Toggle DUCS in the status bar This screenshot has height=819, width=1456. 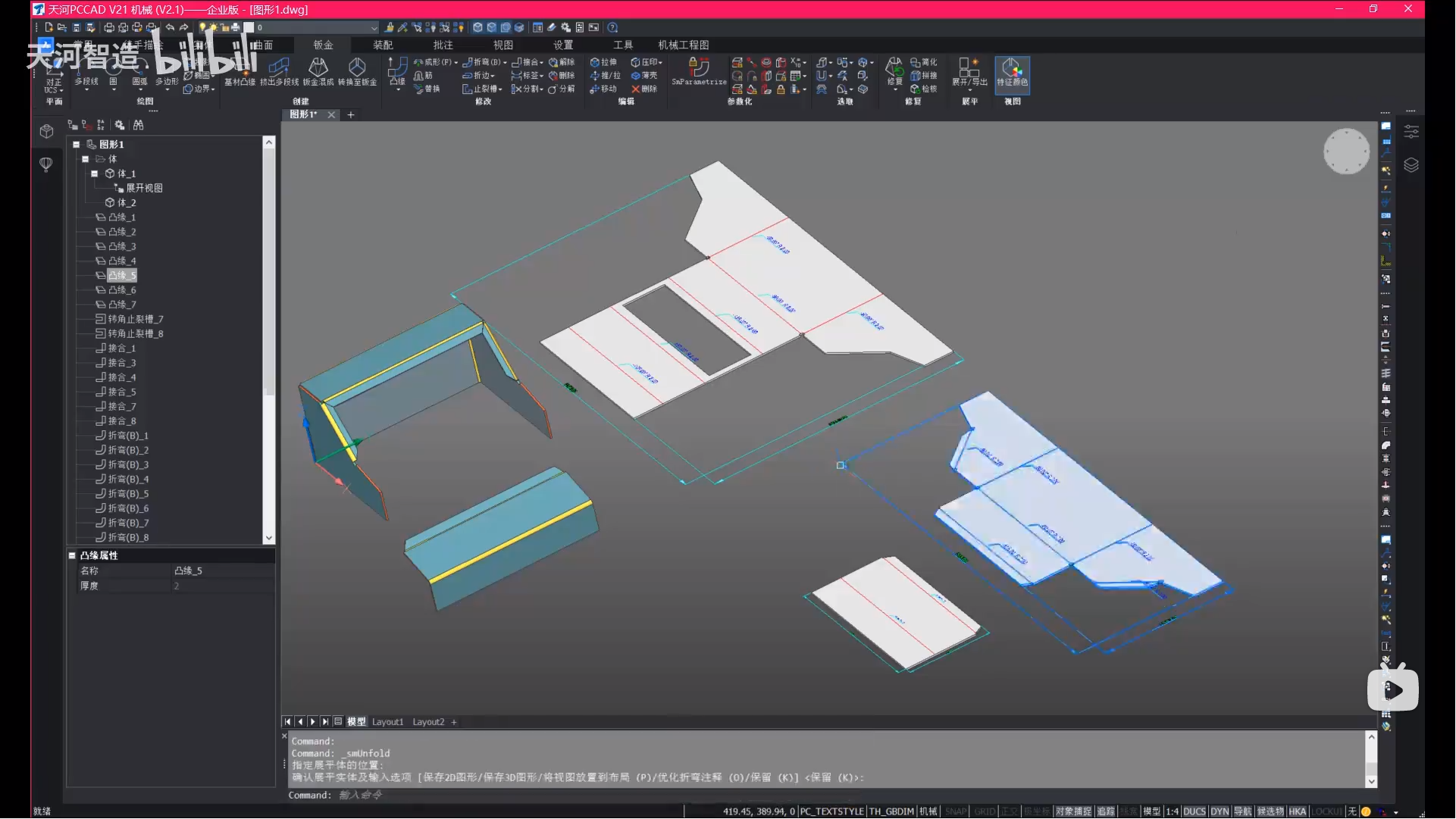[x=1194, y=811]
